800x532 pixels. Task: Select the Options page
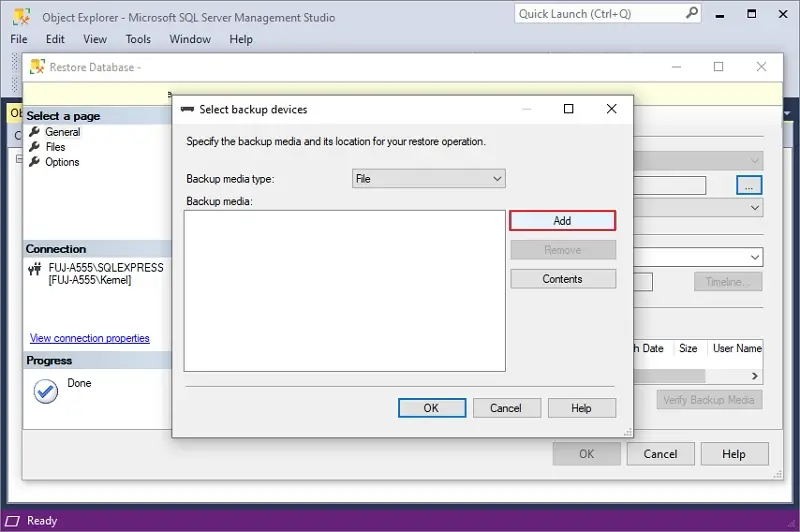point(62,162)
